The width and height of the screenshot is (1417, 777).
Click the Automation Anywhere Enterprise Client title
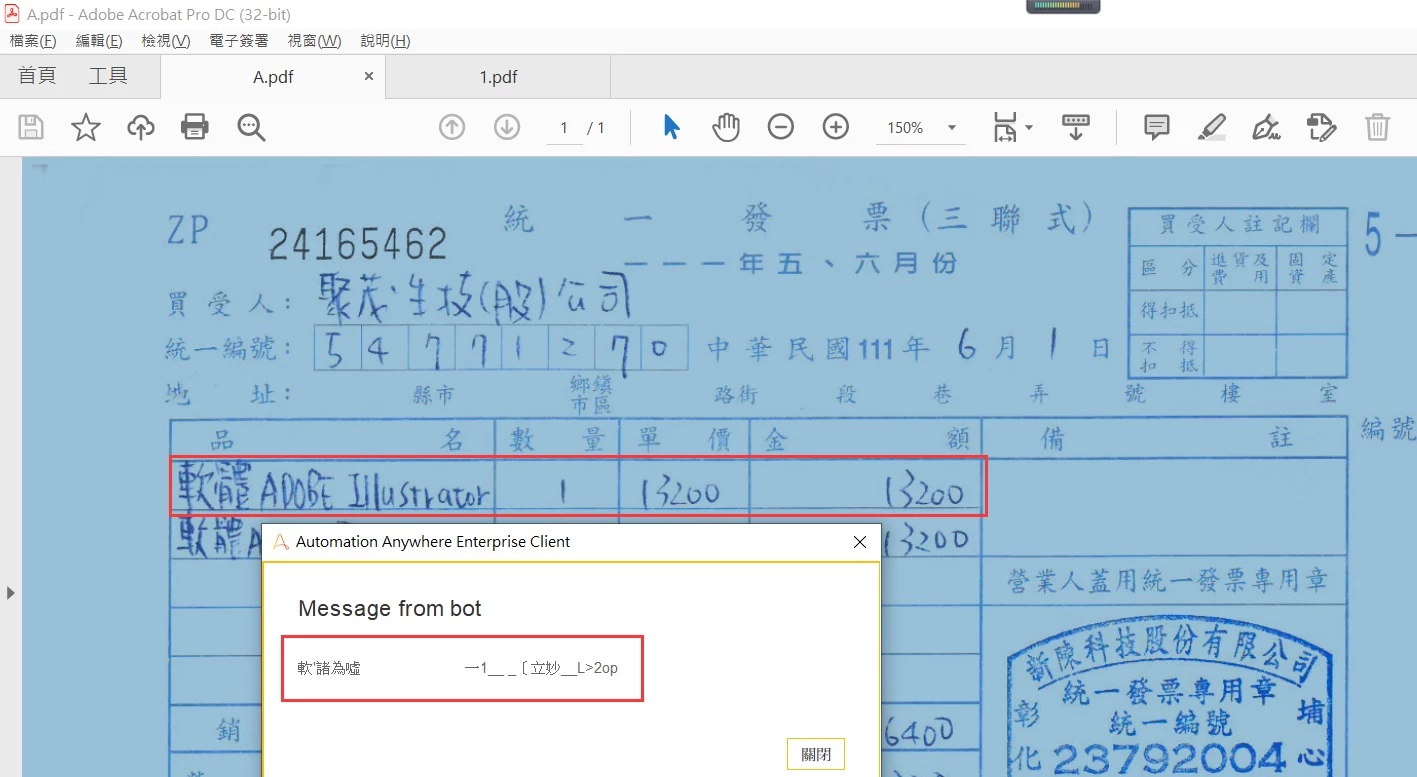click(433, 542)
